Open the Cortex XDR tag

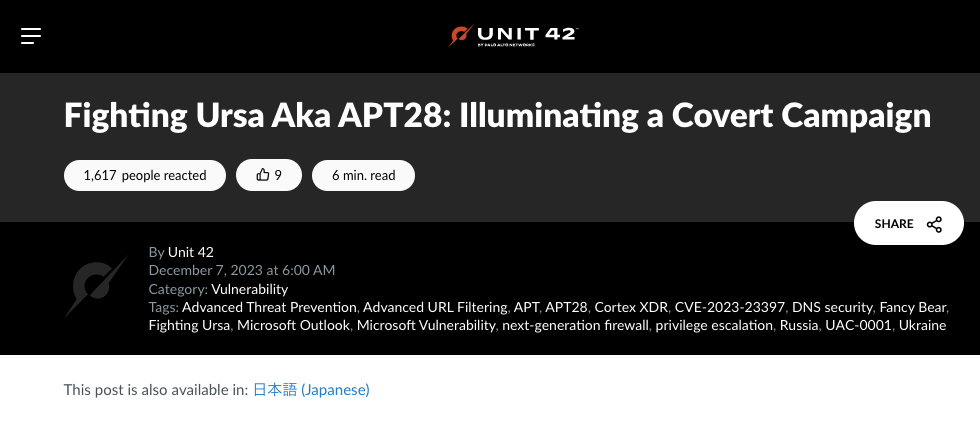coord(631,307)
